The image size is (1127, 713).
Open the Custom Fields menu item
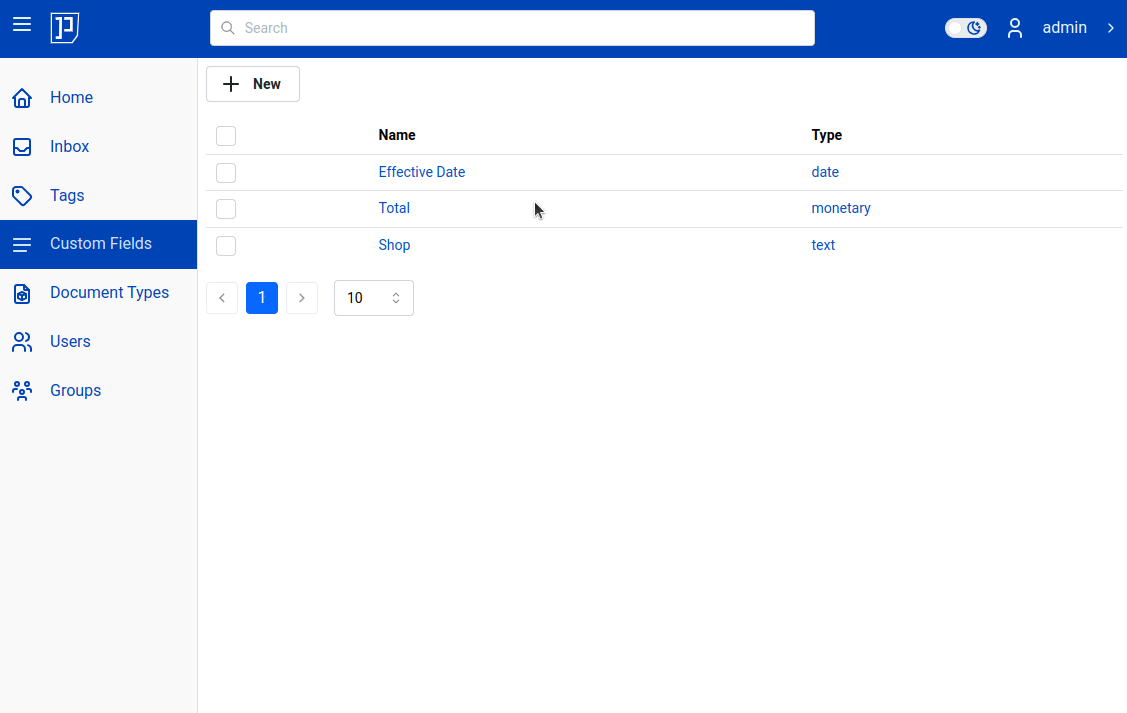pos(100,244)
